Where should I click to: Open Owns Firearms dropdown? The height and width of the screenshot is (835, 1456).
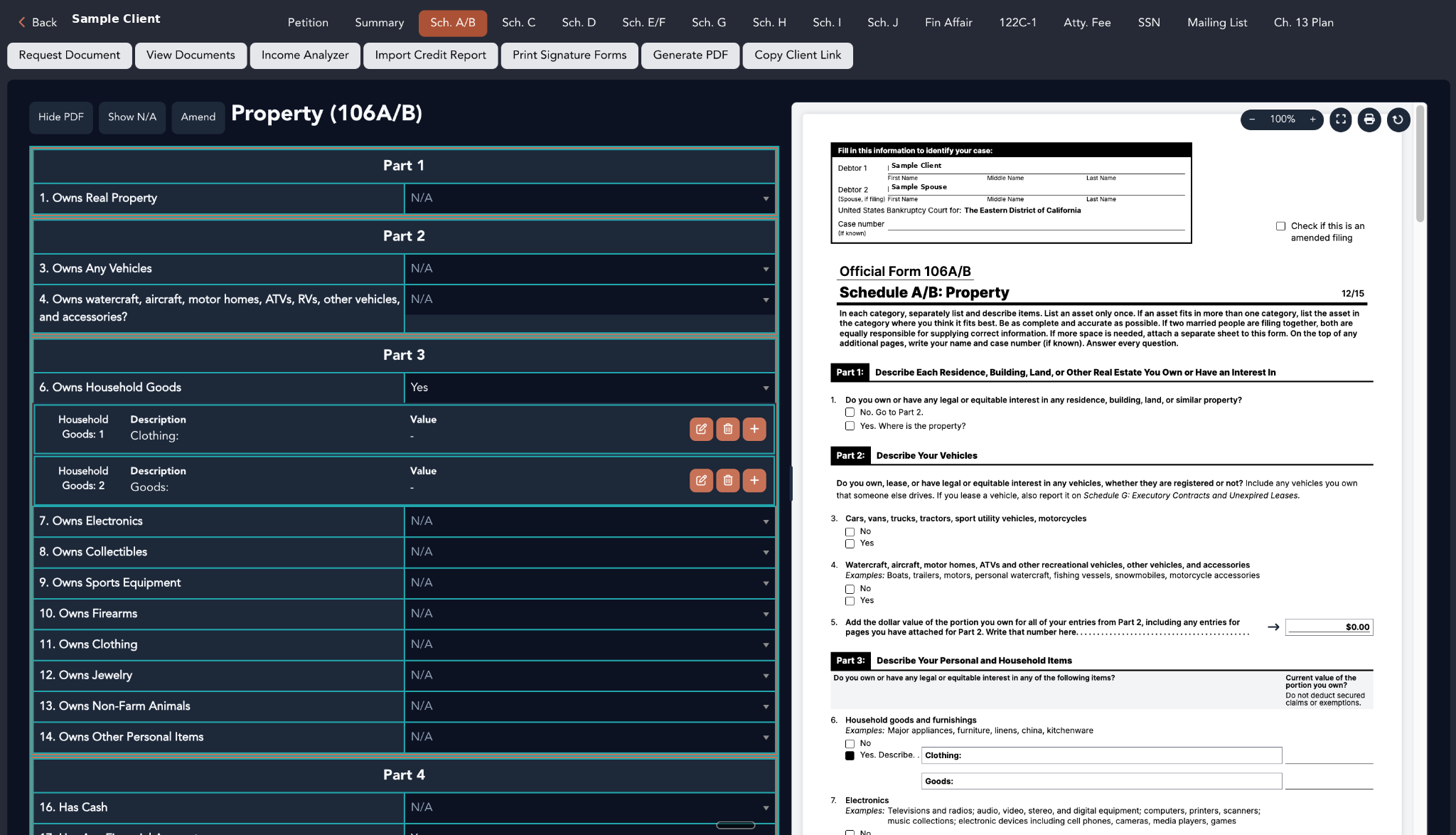coord(589,614)
